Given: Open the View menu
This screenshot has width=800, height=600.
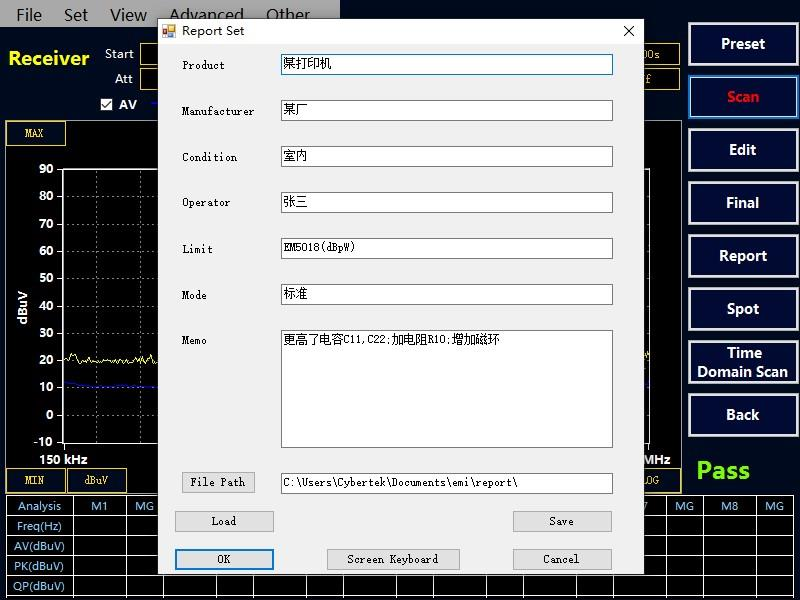Looking at the screenshot, I should (128, 15).
